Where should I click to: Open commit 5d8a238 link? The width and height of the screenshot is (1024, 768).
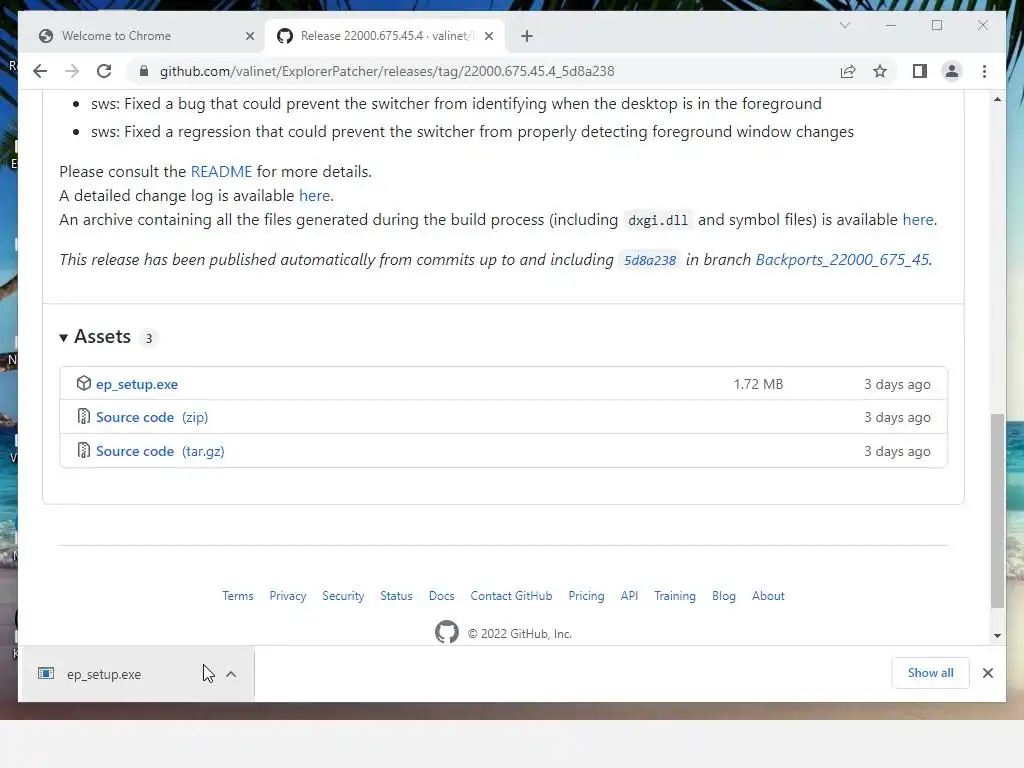point(650,260)
